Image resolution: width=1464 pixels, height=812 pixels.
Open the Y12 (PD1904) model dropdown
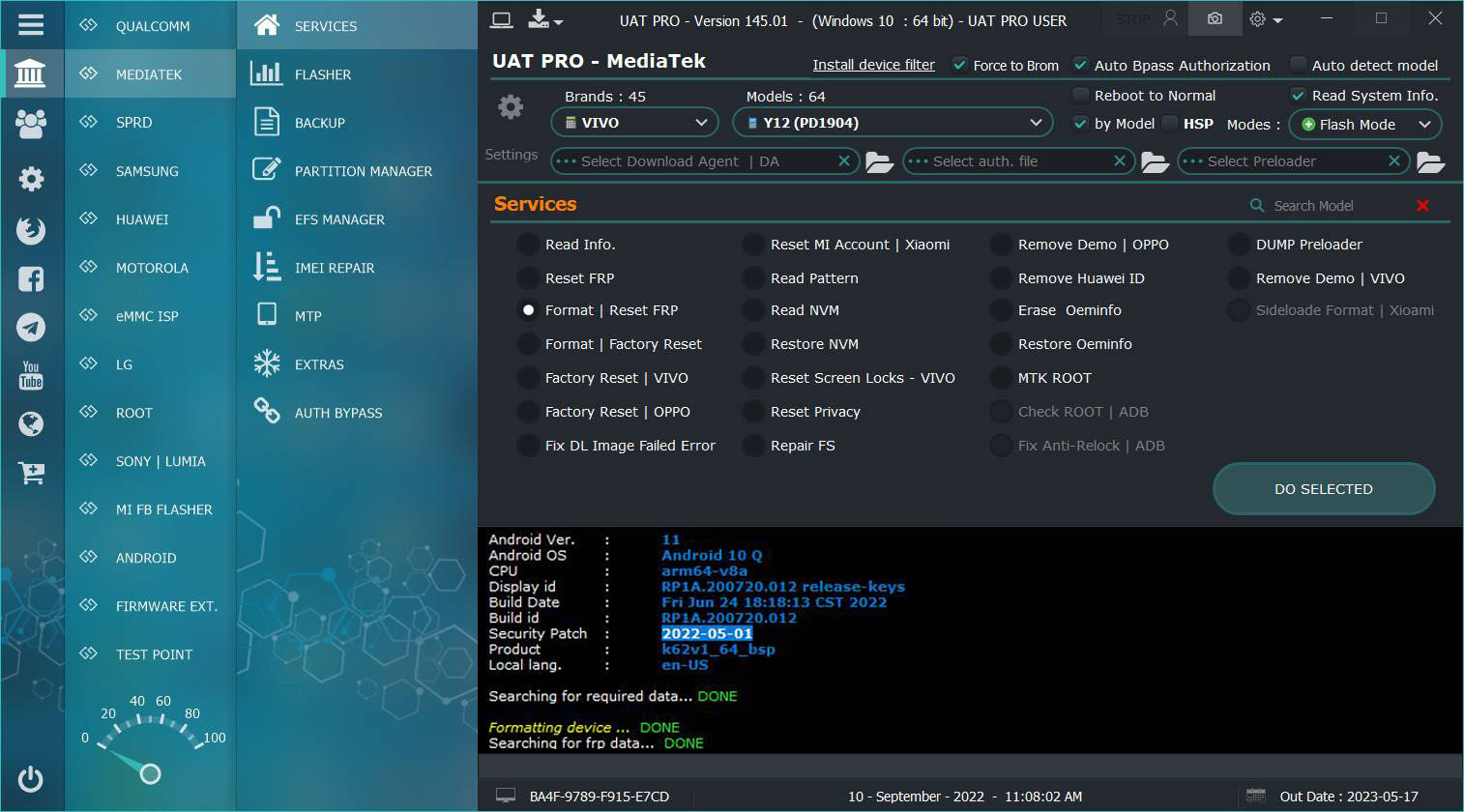click(x=892, y=123)
